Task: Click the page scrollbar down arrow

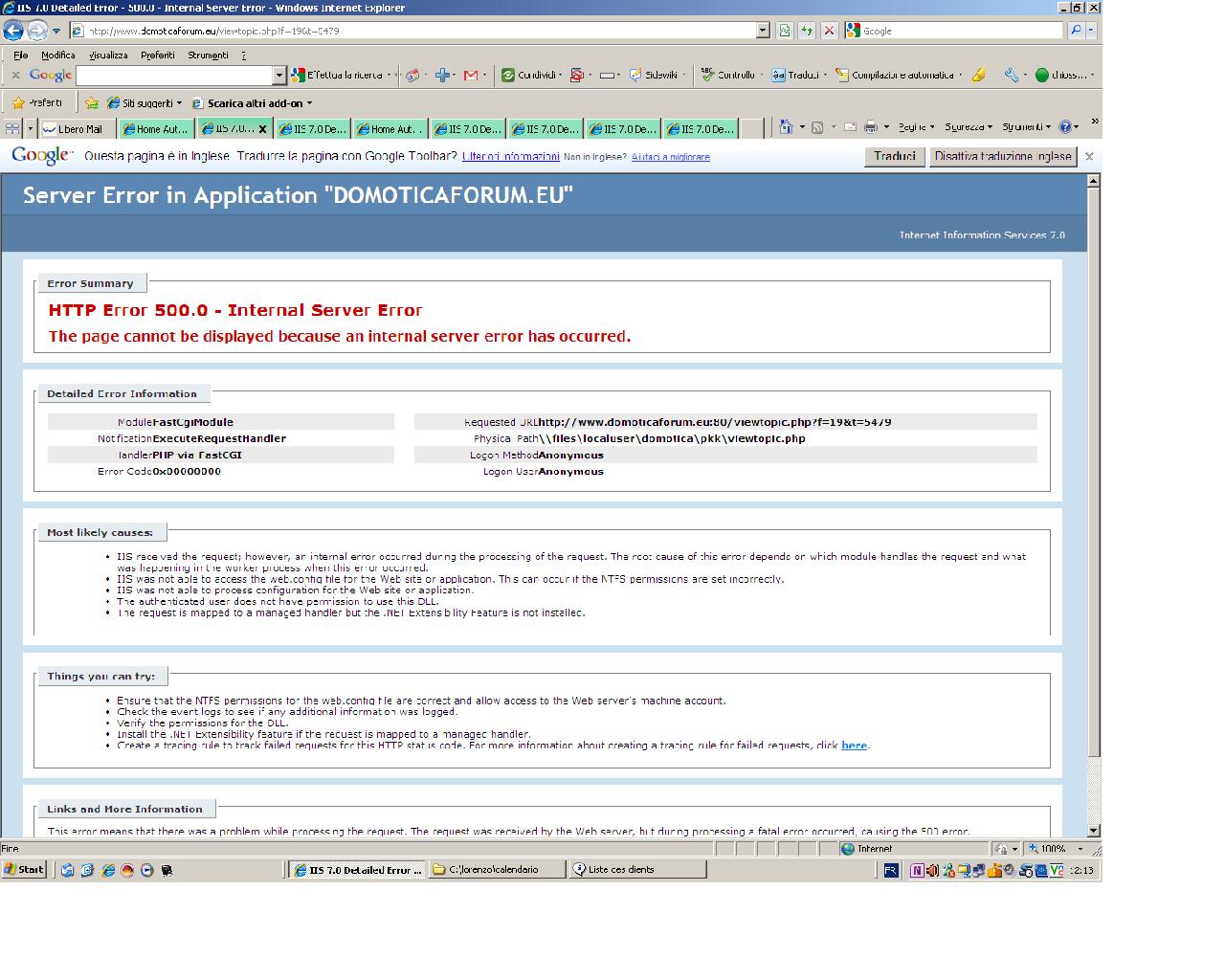Action: (1094, 831)
